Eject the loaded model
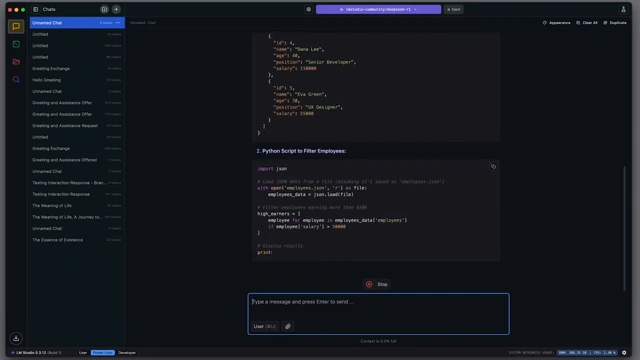 [x=453, y=9]
